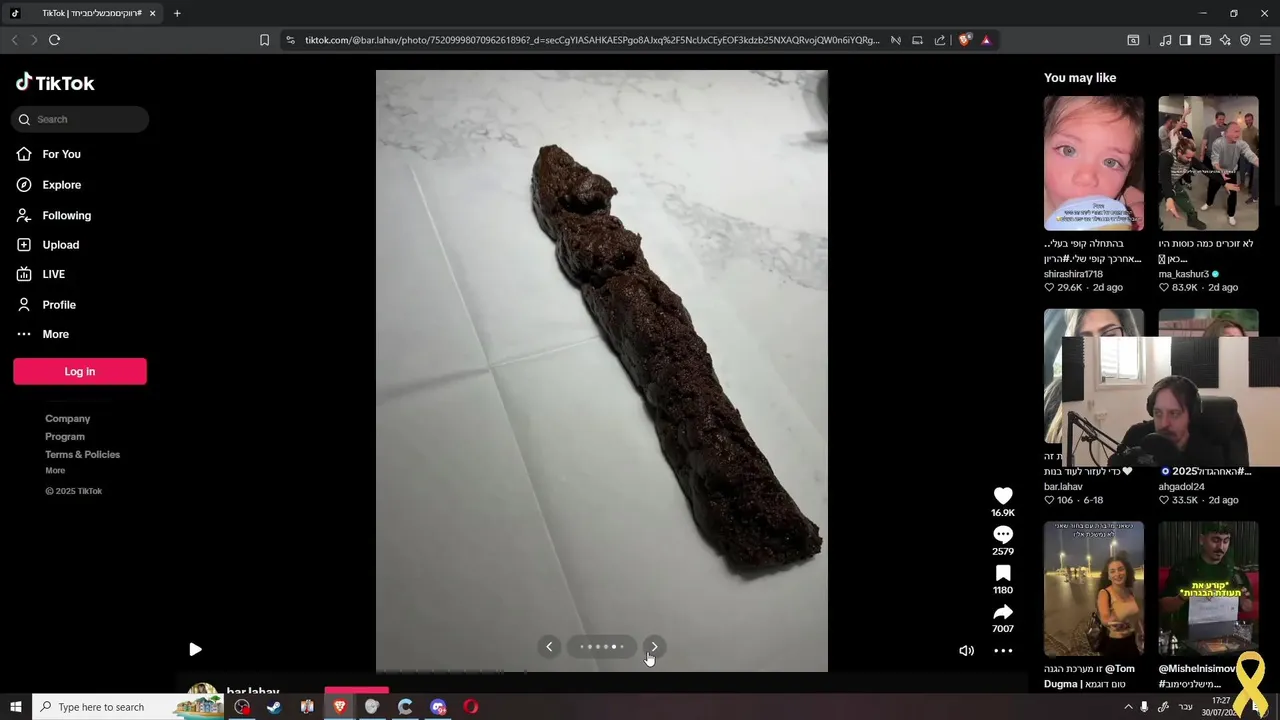Go to previous photo with left chevron
The width and height of the screenshot is (1280, 720).
tap(549, 647)
